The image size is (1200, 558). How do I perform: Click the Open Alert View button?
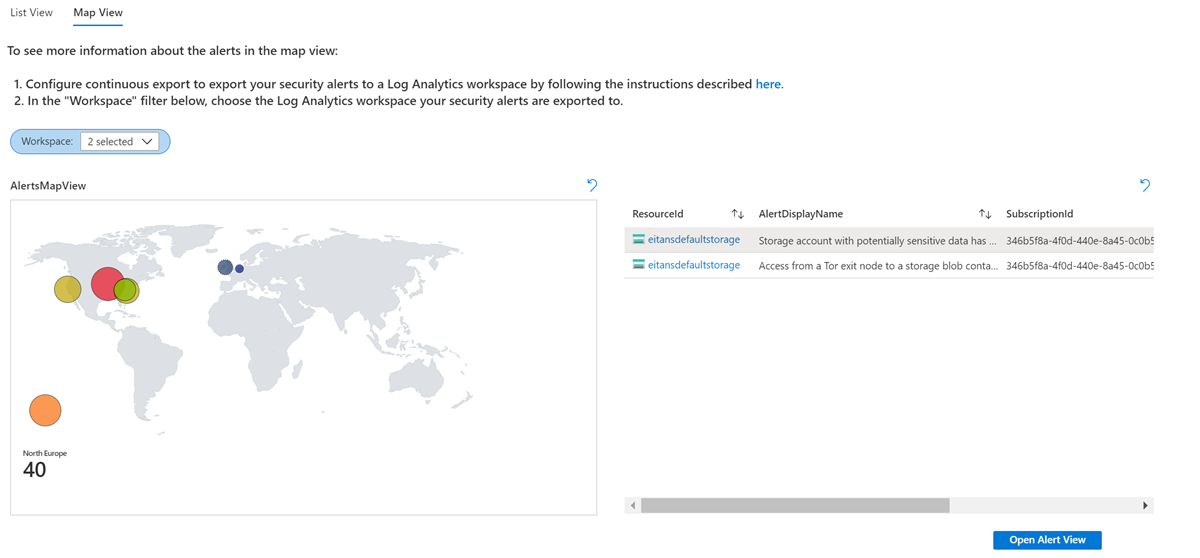[x=1047, y=540]
